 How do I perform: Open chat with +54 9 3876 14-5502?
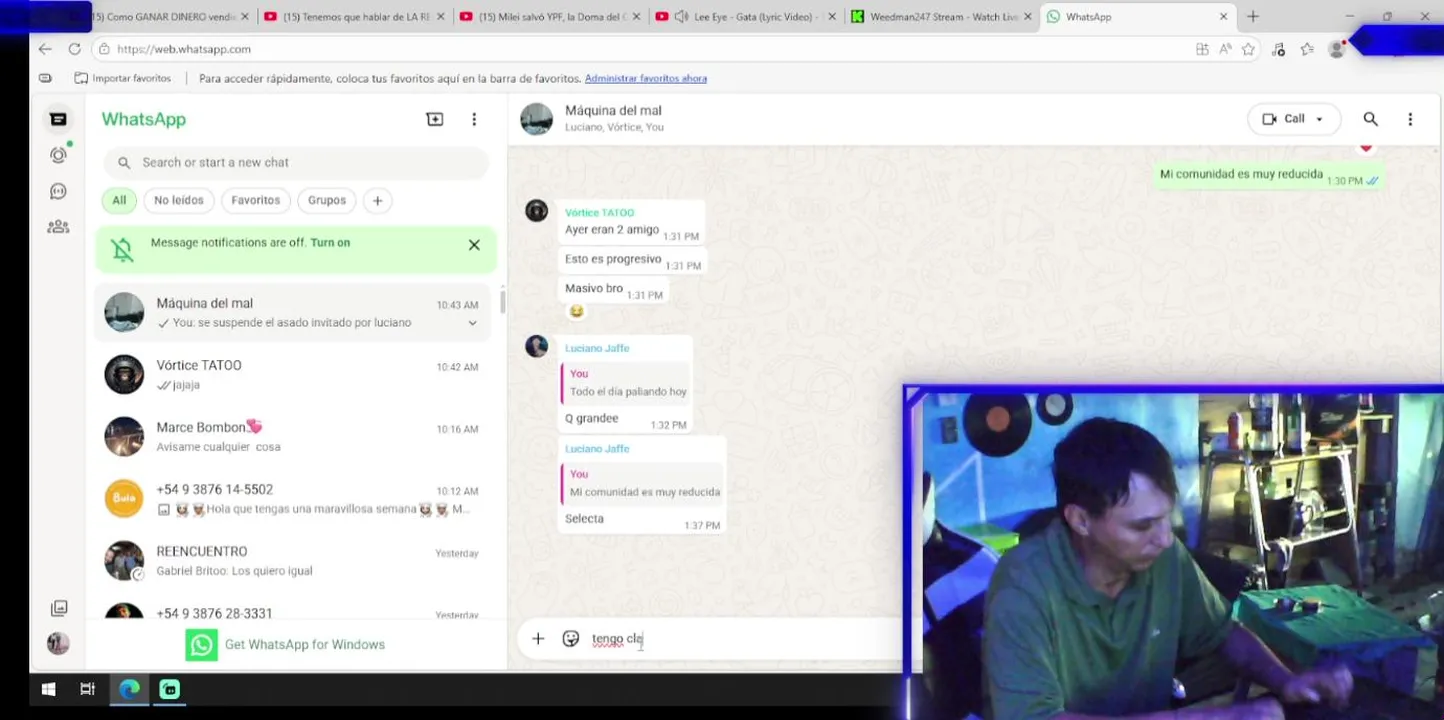[293, 498]
